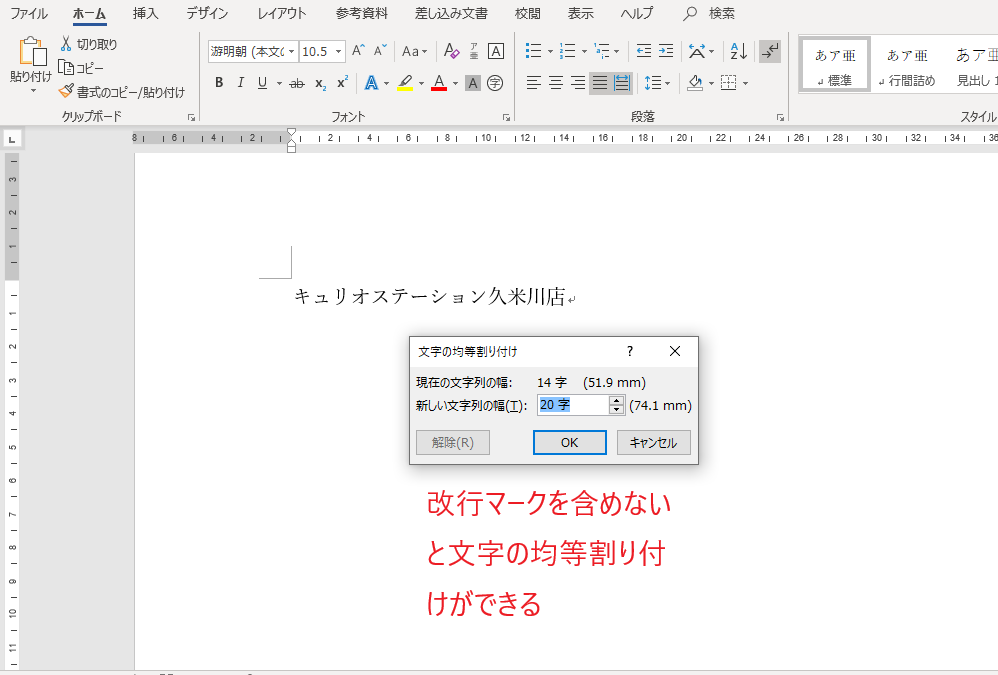Apply the character border (boxed A) icon
Screen dimensions: 998x675
coord(495,51)
